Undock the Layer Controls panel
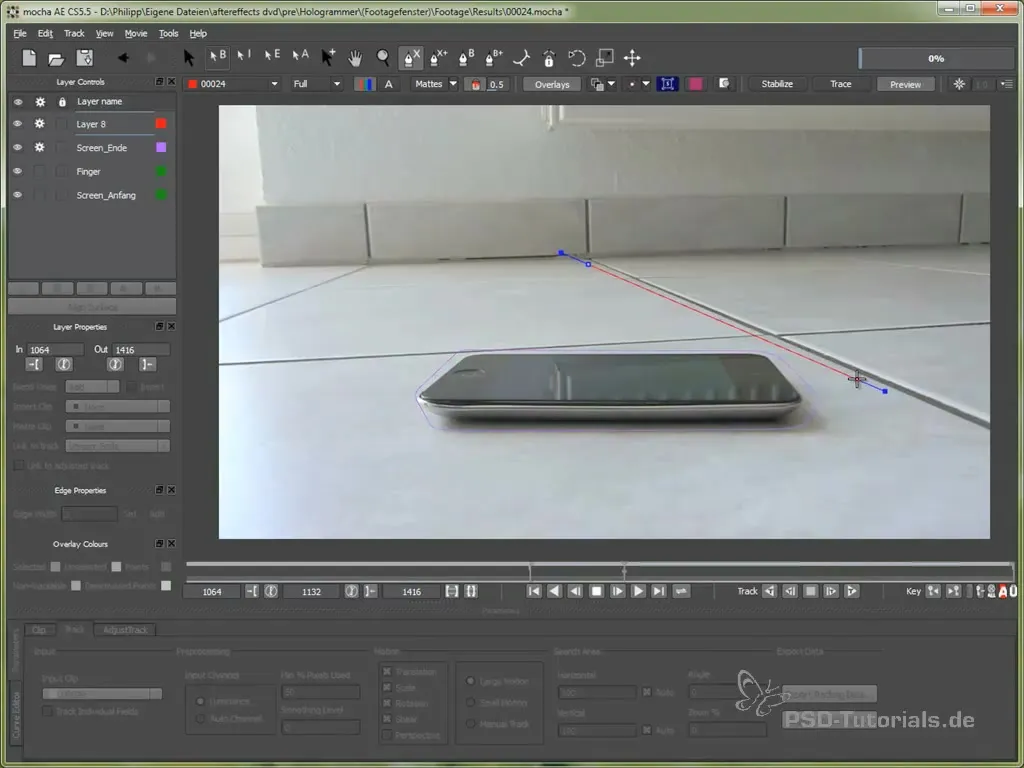This screenshot has height=768, width=1024. pyautogui.click(x=159, y=82)
